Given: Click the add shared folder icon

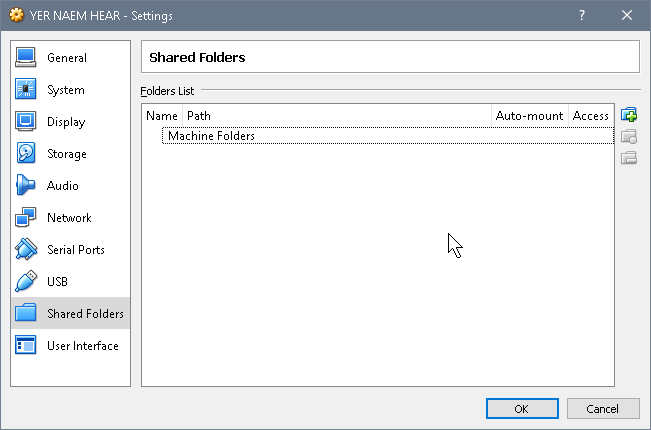Looking at the screenshot, I should pos(629,115).
